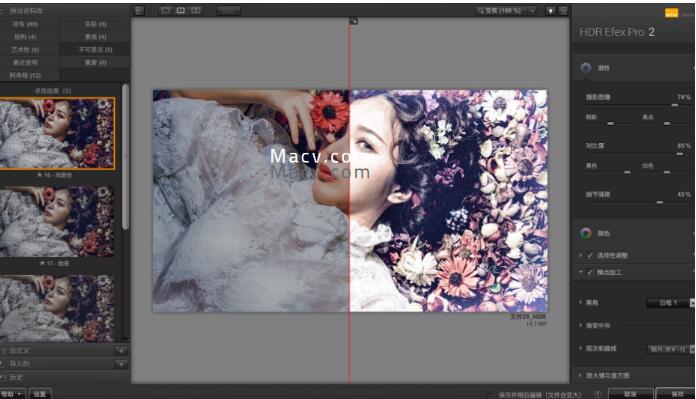Click the add button beside 自定义

(x=121, y=351)
